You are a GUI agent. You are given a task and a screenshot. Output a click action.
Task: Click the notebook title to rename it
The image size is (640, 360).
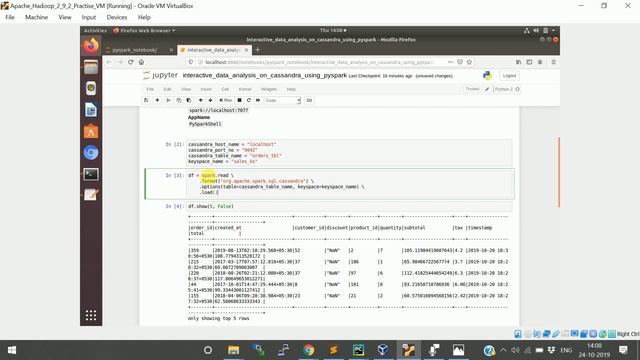(264, 76)
